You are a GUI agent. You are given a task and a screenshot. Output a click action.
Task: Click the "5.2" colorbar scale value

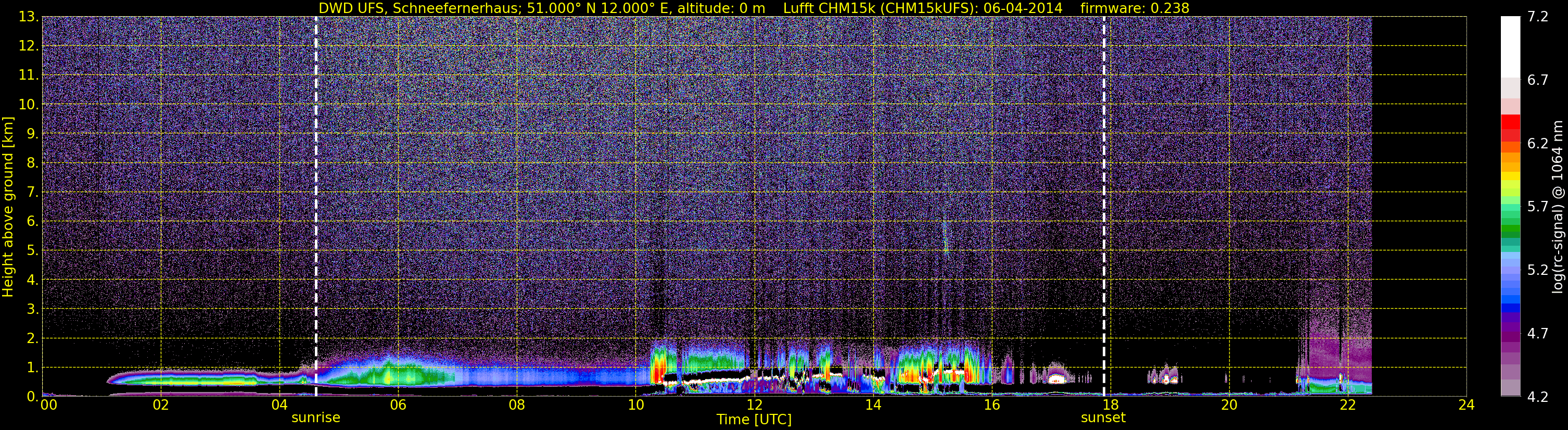[x=1538, y=270]
